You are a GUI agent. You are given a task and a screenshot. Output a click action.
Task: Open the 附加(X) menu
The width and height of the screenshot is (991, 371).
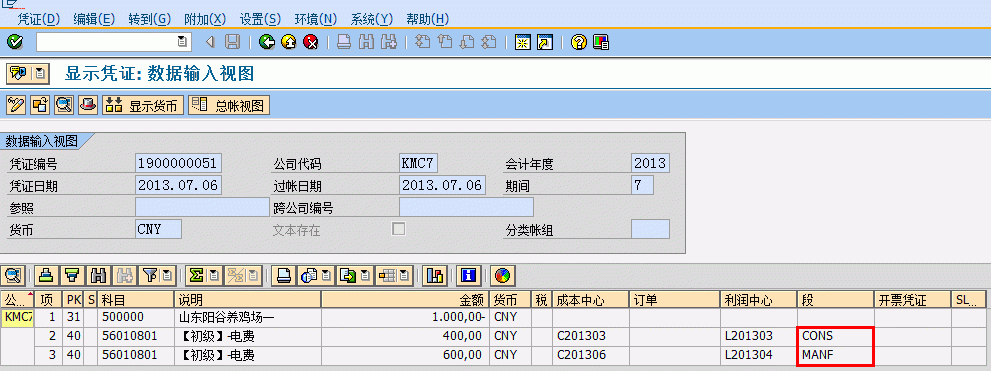[x=205, y=19]
